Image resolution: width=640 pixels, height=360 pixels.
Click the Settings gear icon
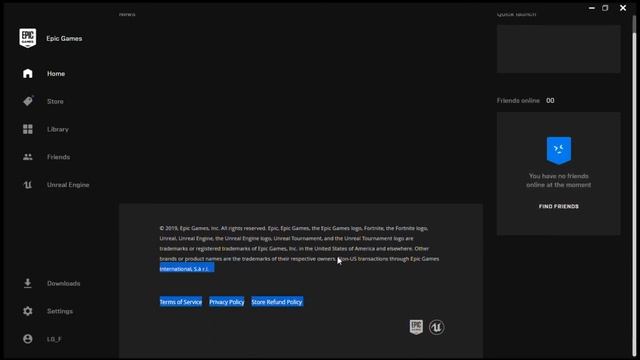28,311
